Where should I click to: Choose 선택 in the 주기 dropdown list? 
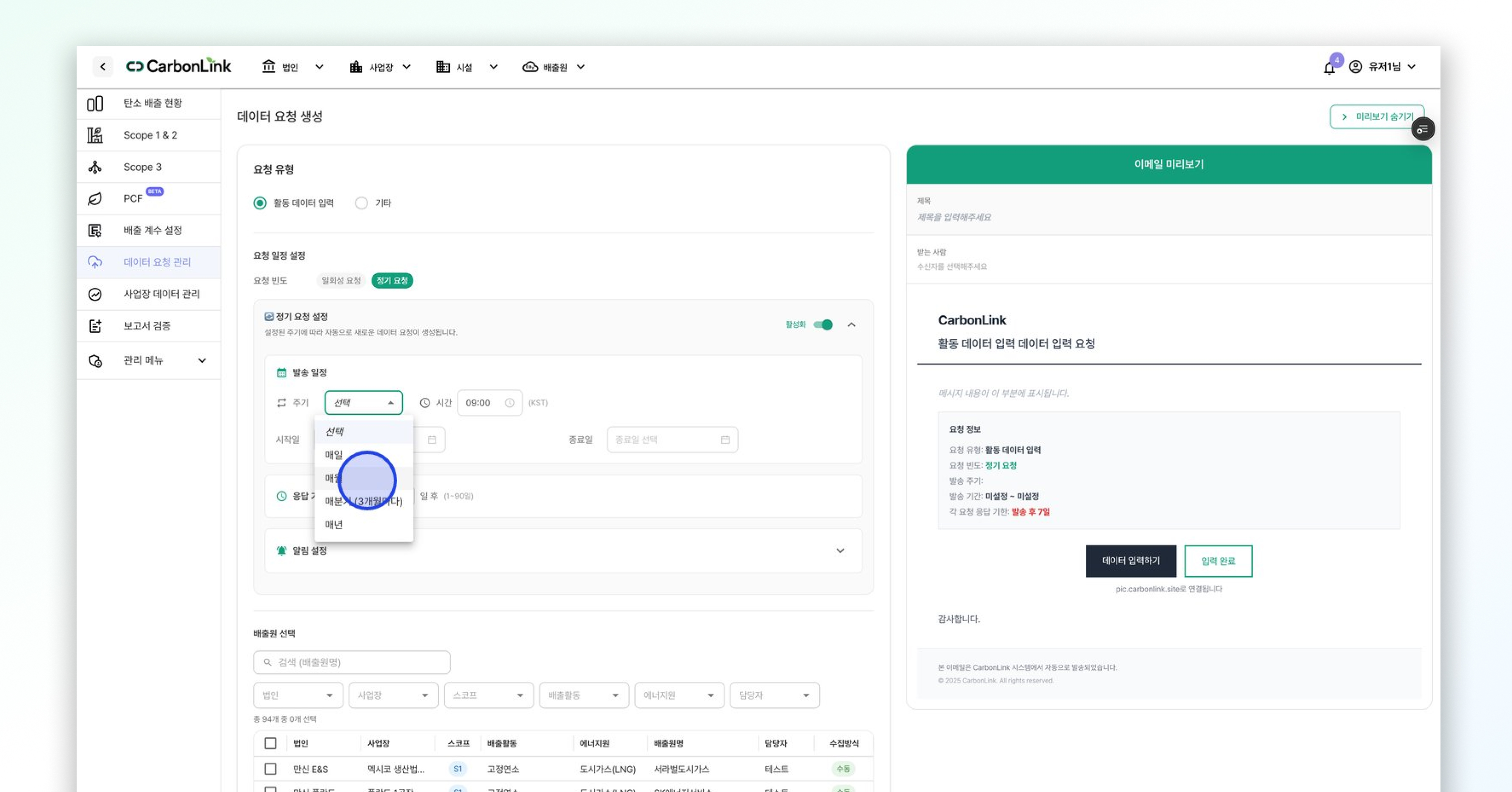(364, 431)
